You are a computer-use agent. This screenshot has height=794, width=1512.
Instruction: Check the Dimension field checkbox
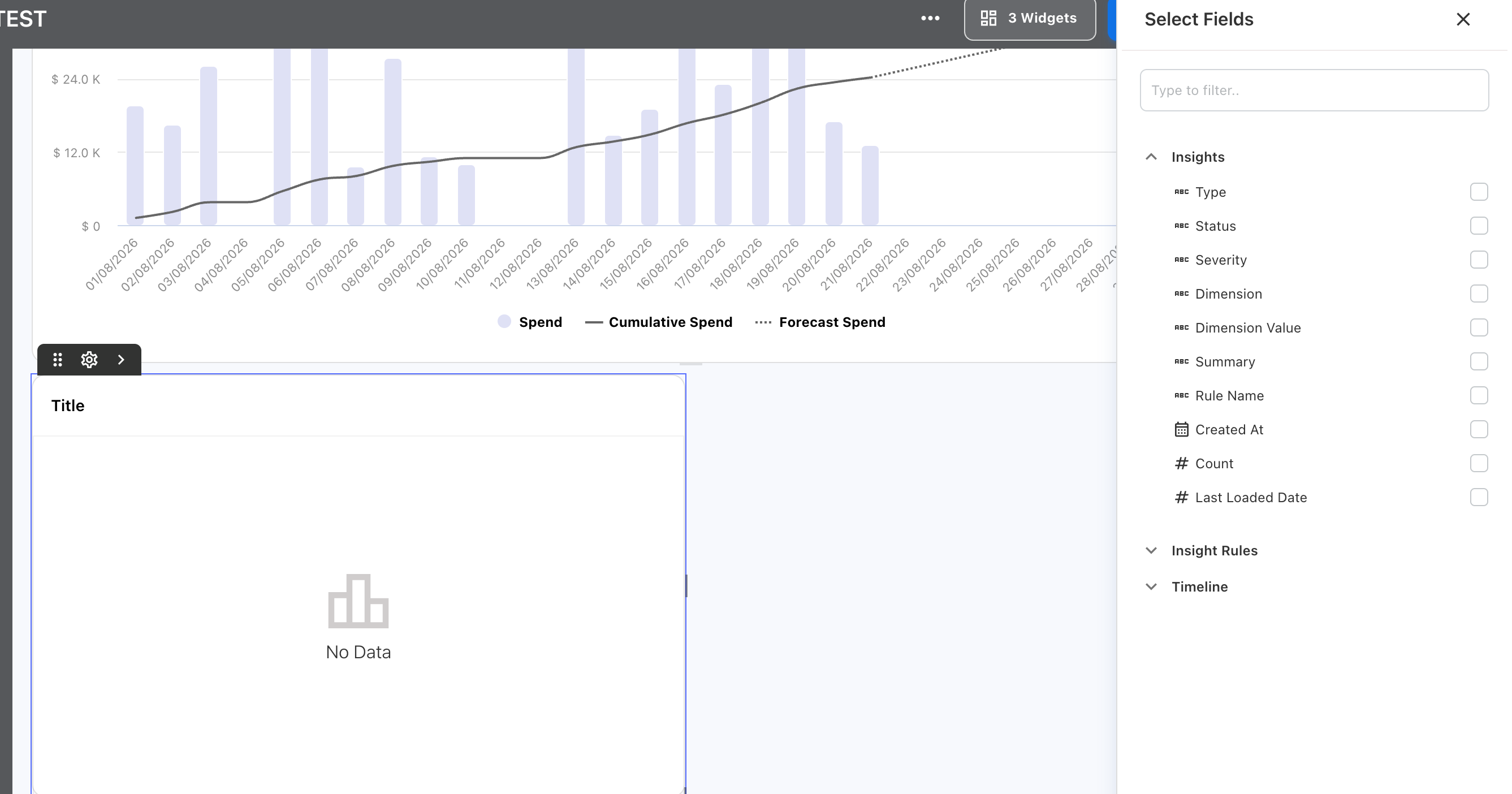click(1479, 294)
